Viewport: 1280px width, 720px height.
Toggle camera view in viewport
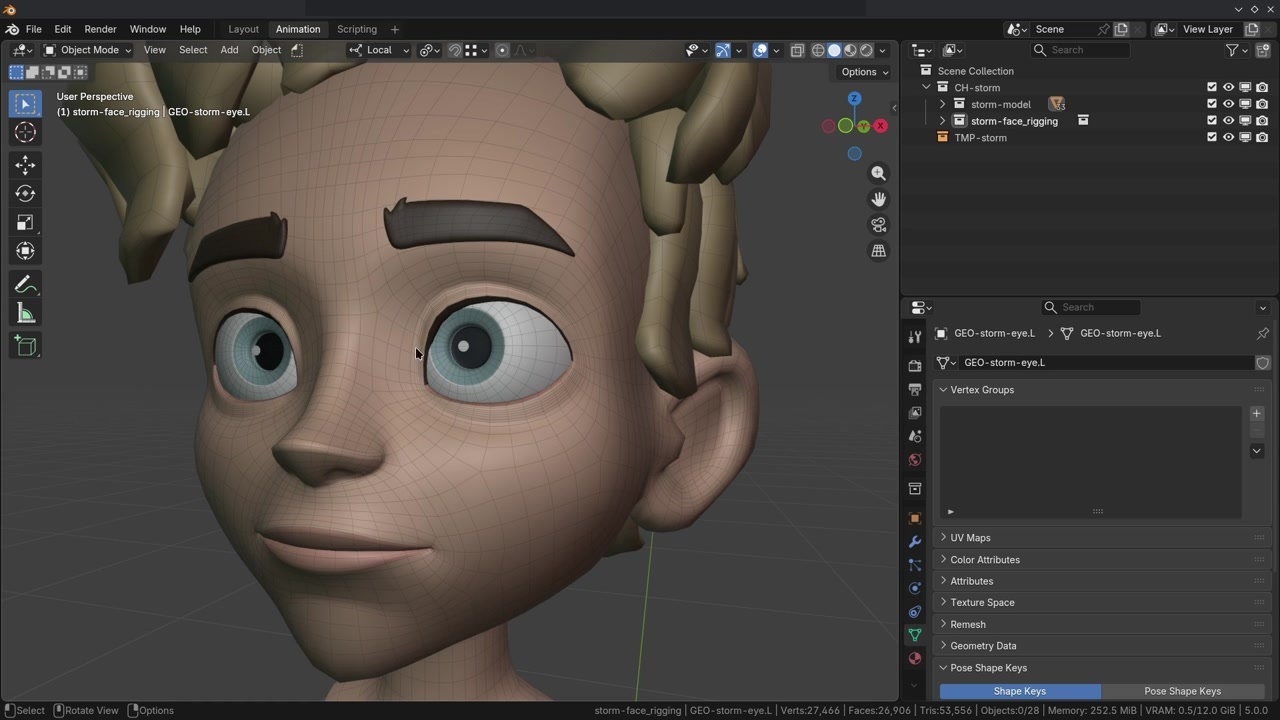tap(878, 225)
